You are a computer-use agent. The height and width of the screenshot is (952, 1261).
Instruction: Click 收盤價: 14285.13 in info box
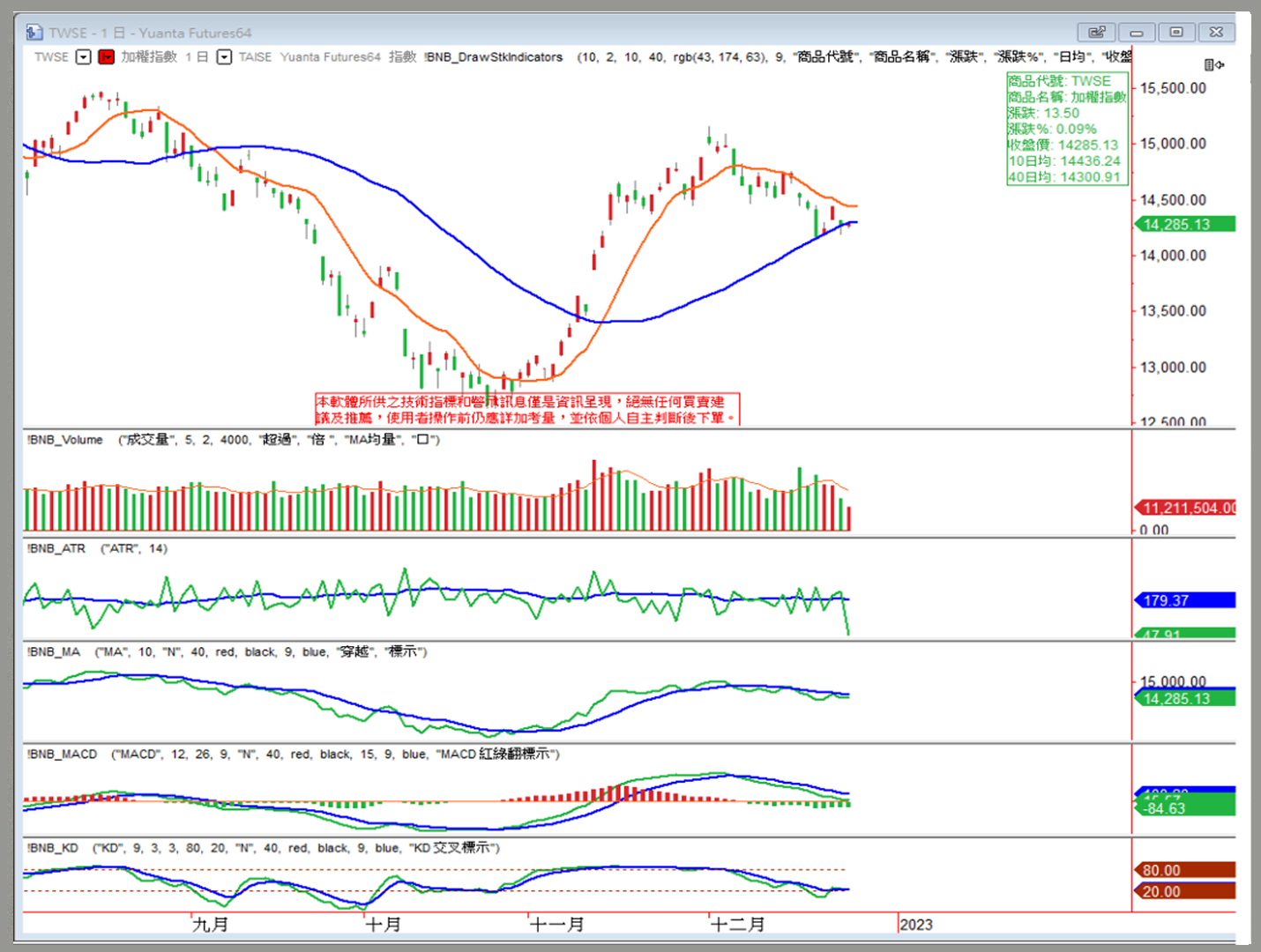(1063, 145)
